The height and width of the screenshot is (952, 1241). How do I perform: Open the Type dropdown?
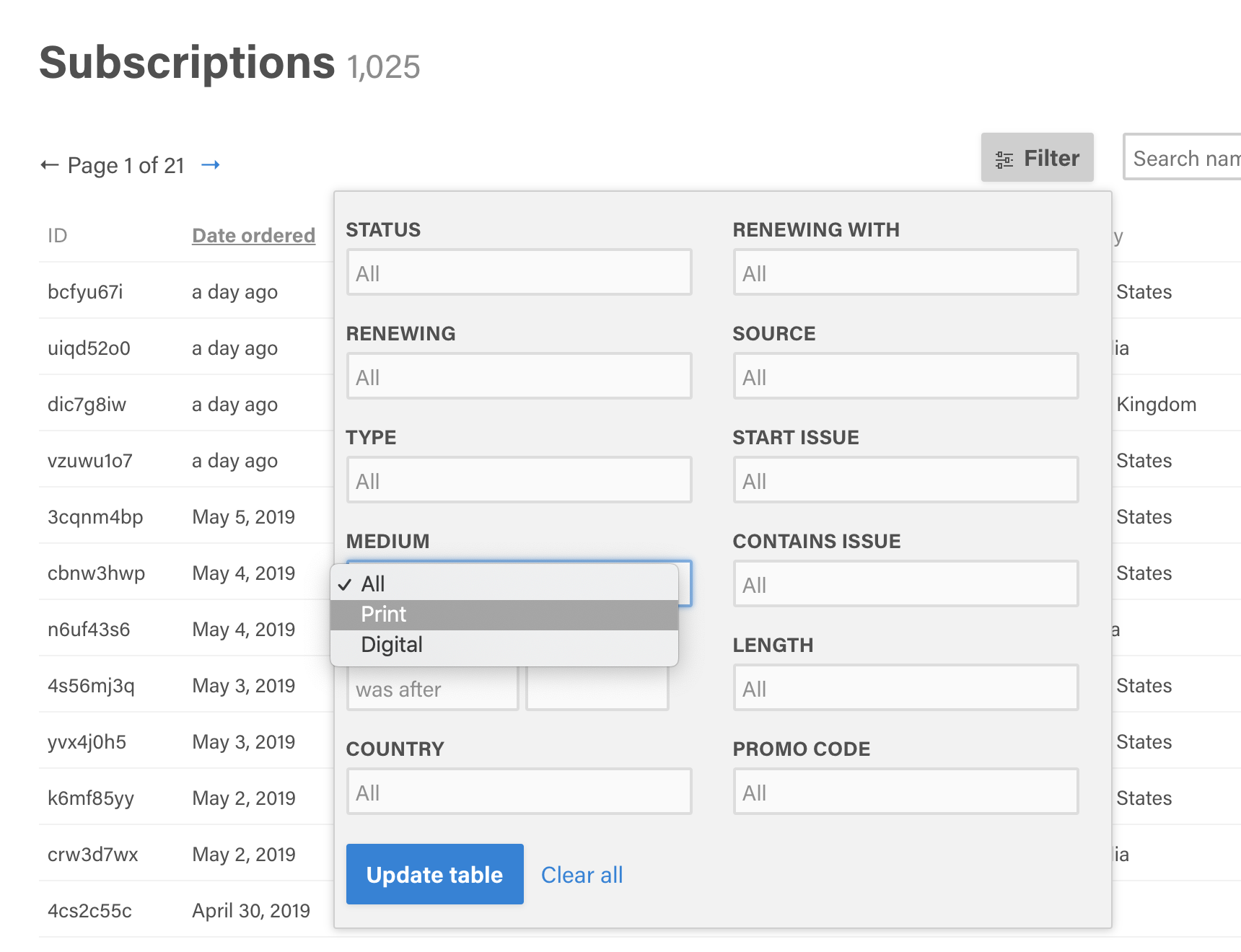[519, 480]
